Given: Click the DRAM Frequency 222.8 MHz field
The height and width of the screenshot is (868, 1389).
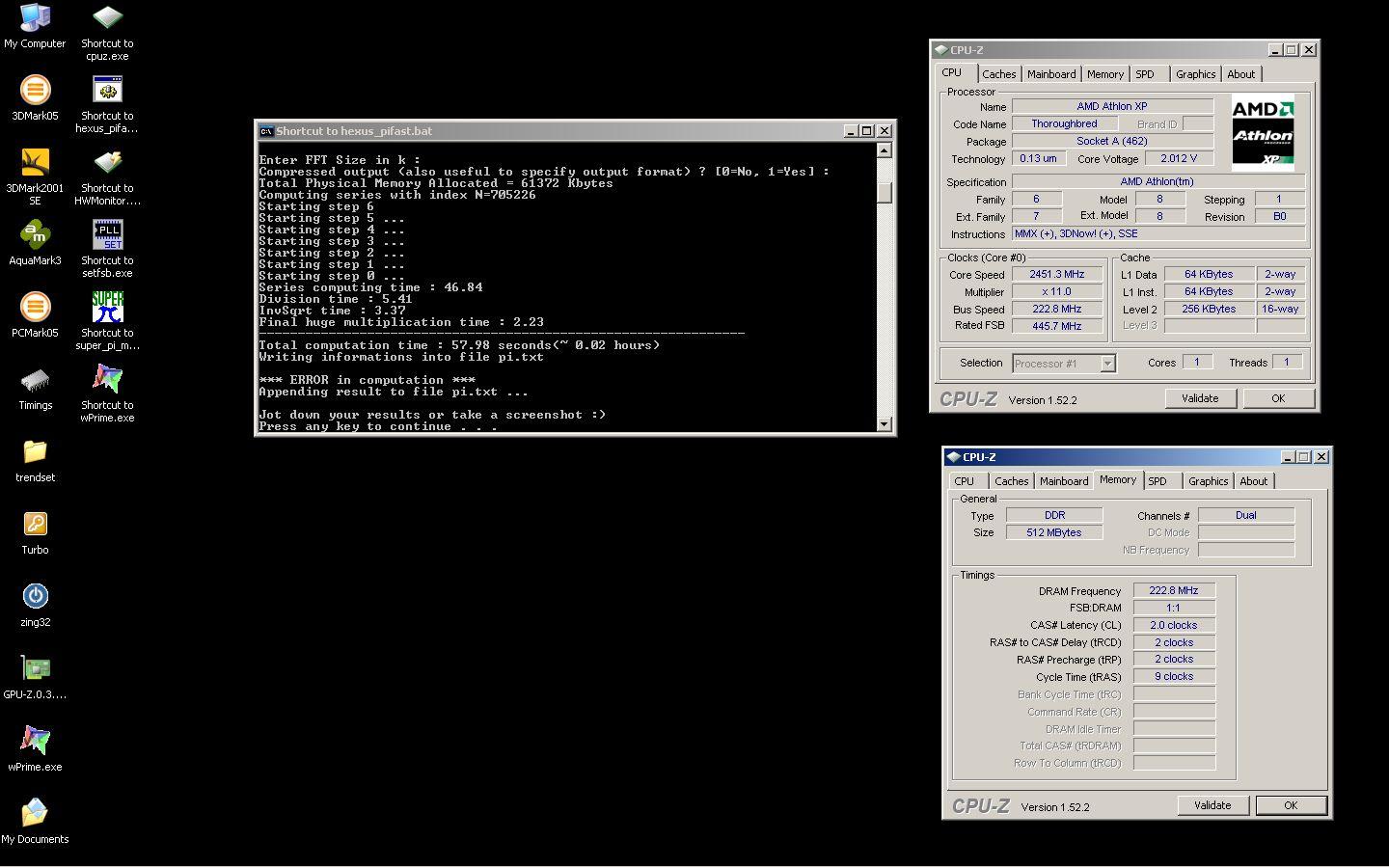Looking at the screenshot, I should 1174,591.
